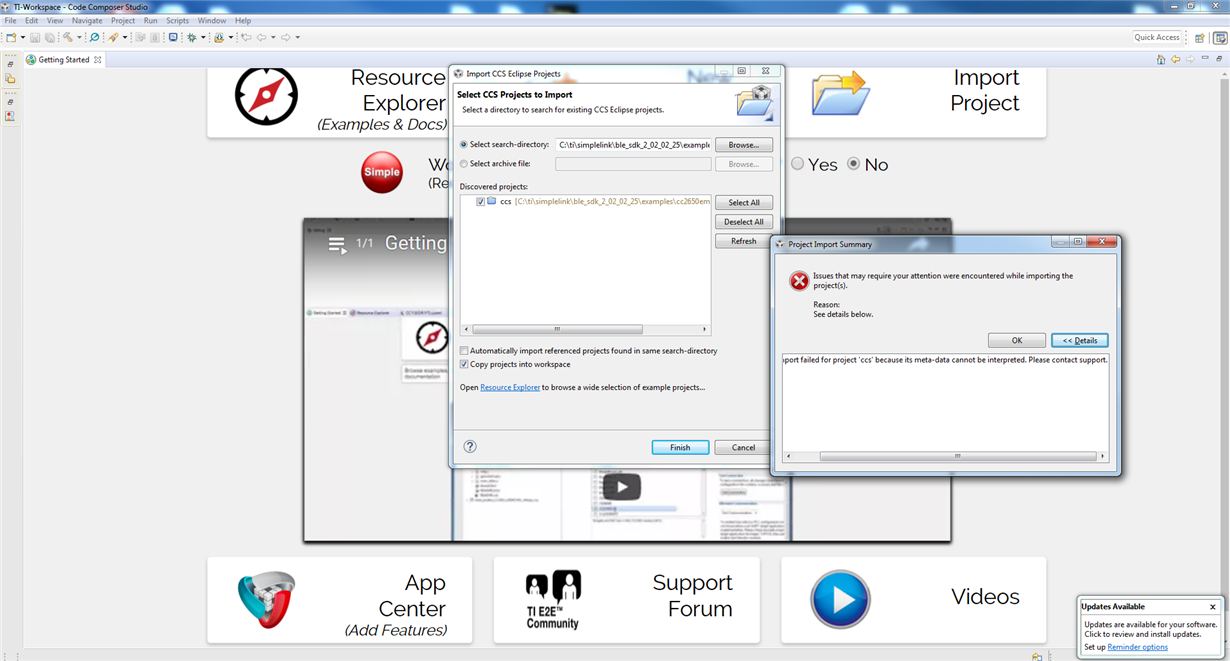
Task: Close the Updates Available popup
Action: click(1213, 607)
